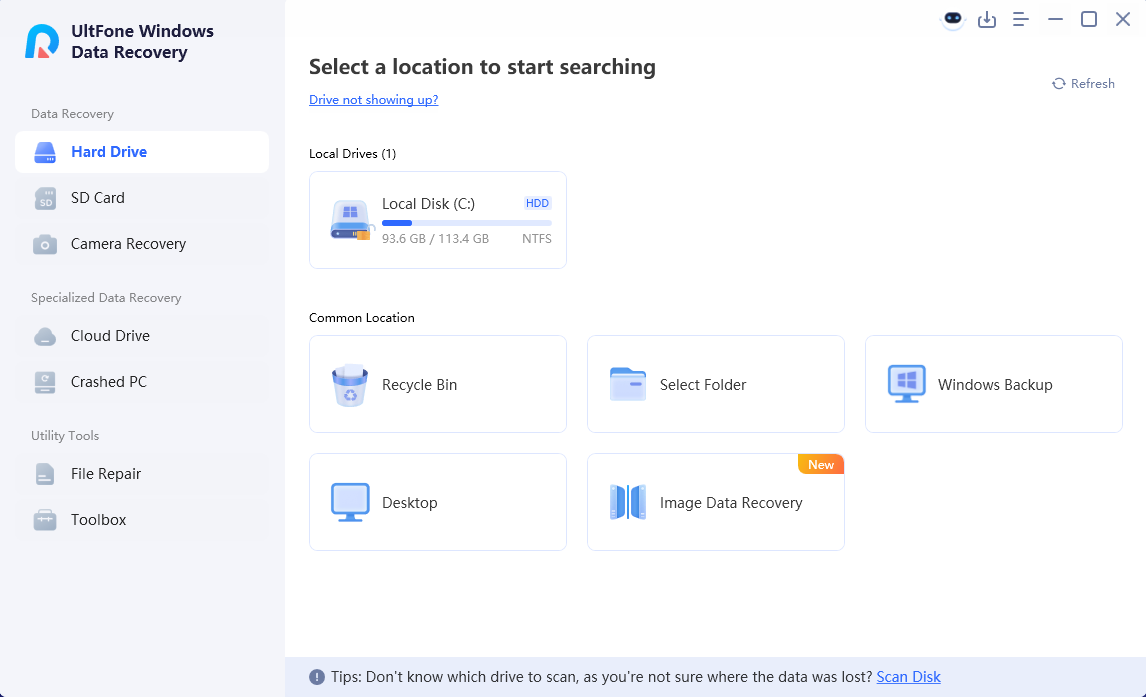
Task: Open the hamburger menu in title bar
Action: click(x=1021, y=19)
